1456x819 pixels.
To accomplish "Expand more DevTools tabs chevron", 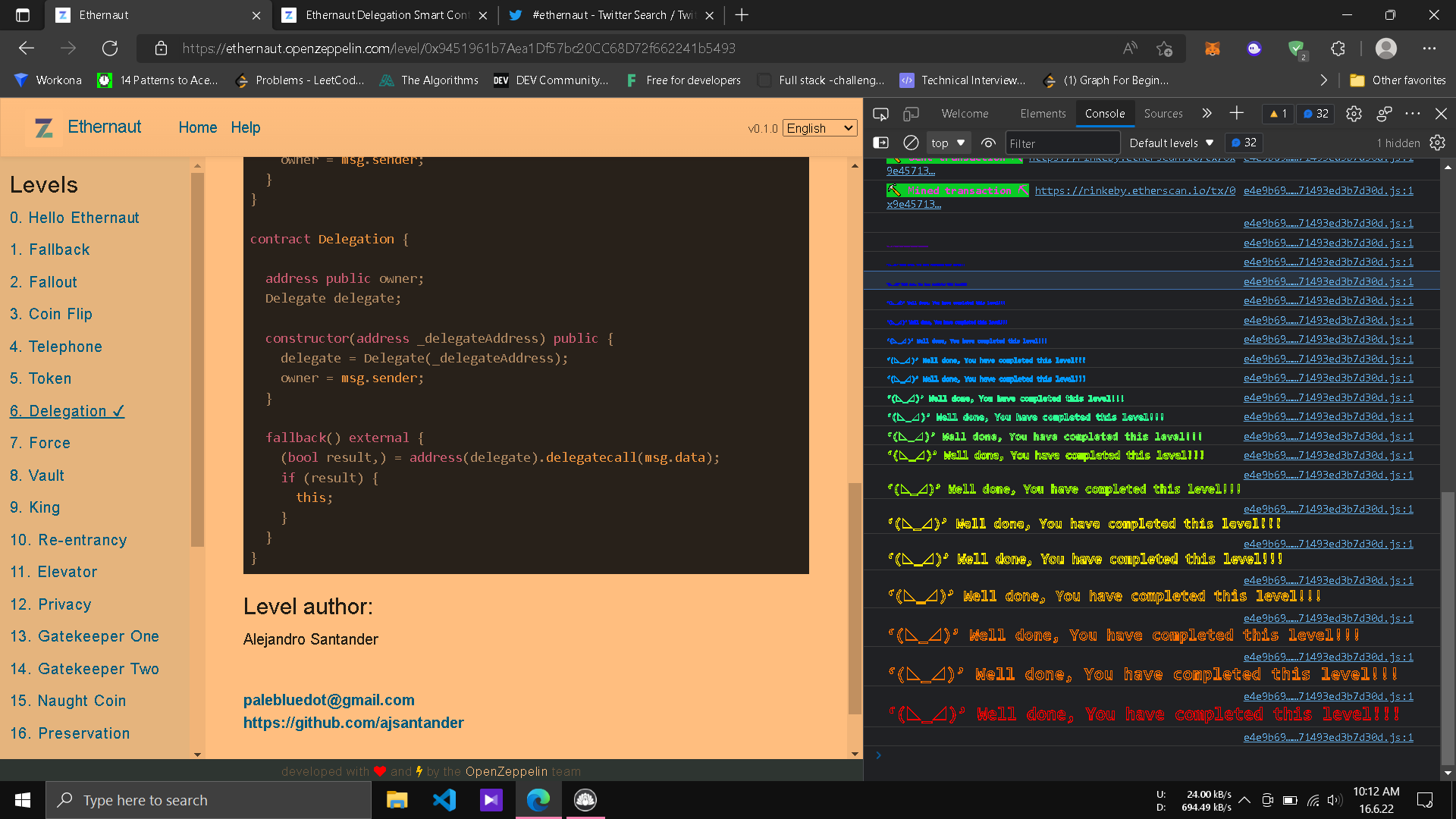I will click(1207, 114).
